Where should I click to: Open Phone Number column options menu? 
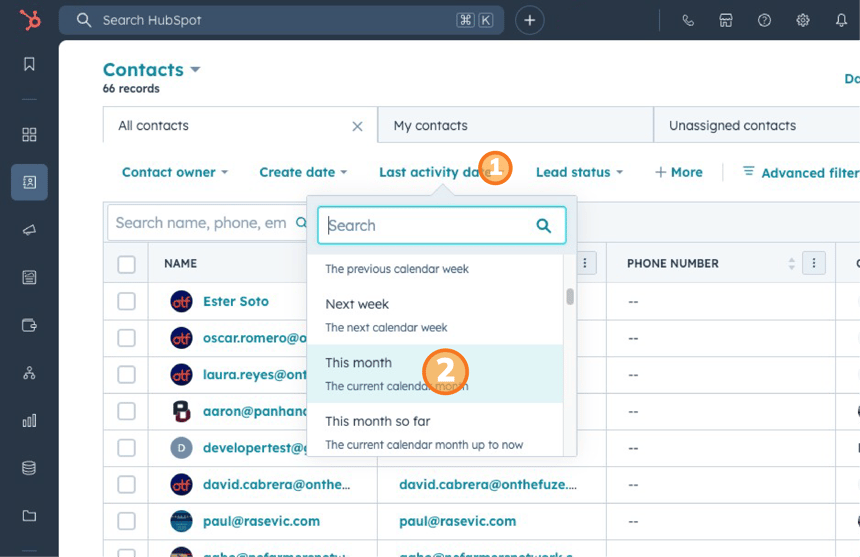814,263
